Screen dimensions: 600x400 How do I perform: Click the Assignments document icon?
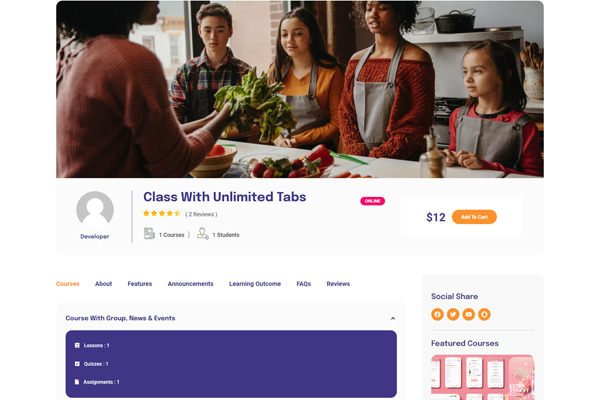click(77, 382)
